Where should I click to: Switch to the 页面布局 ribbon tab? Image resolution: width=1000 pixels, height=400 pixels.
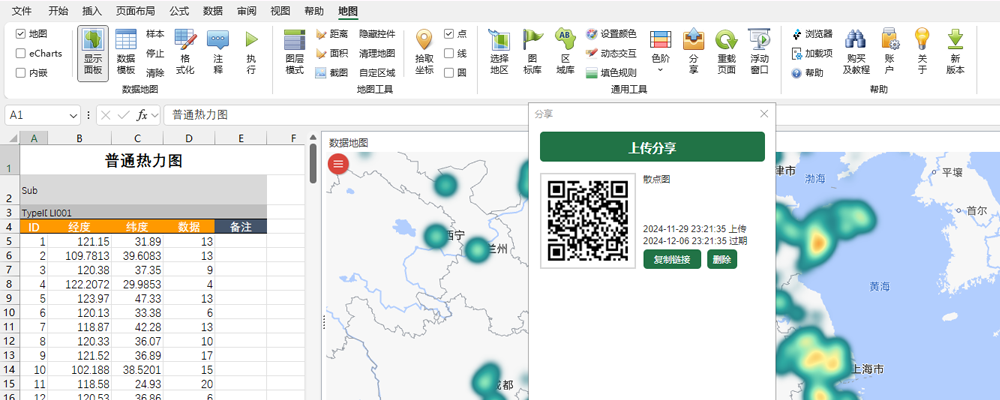[x=135, y=11]
